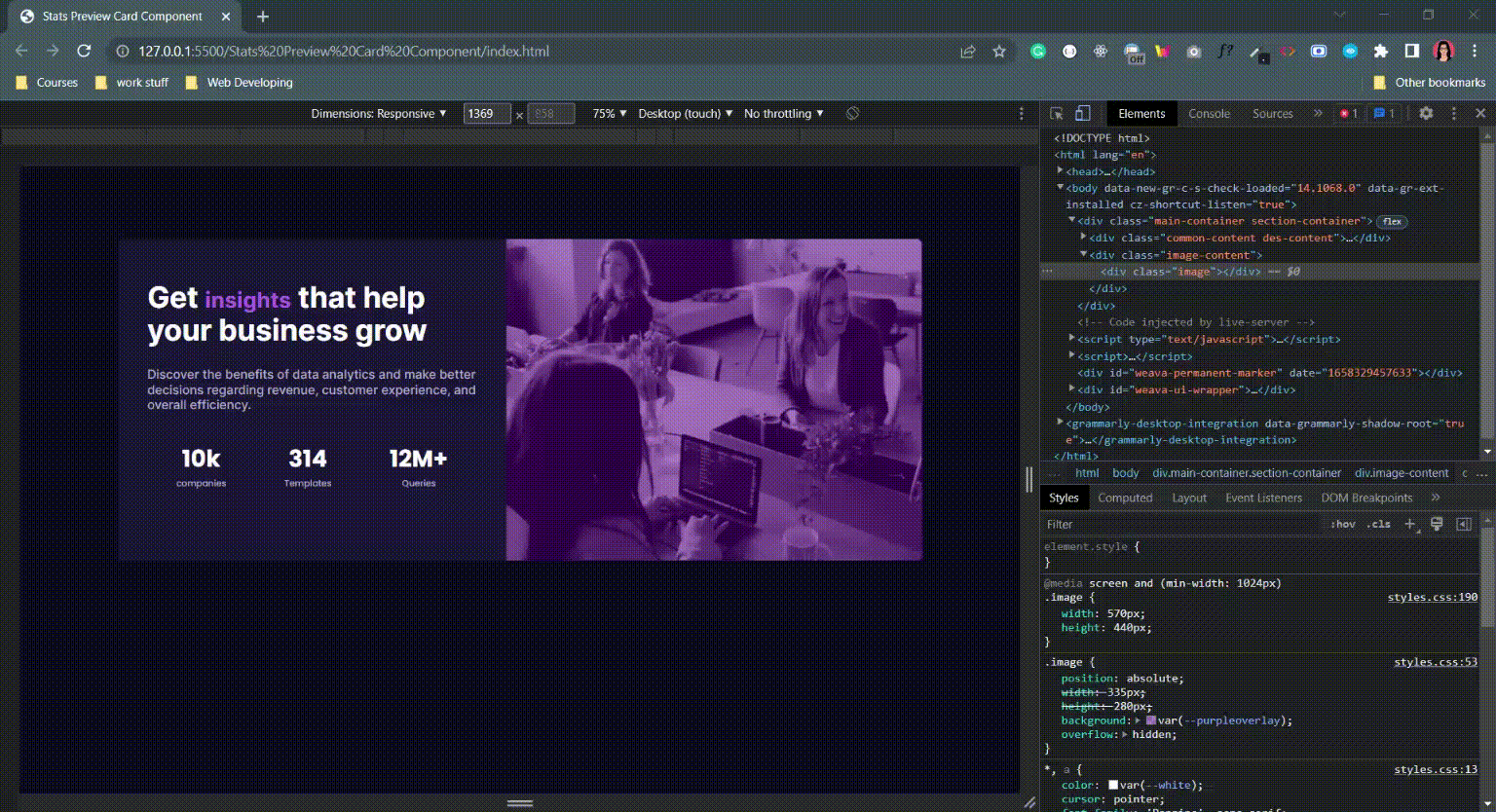The image size is (1496, 812).
Task: Open the styles.css:13 source link
Action: [1436, 770]
